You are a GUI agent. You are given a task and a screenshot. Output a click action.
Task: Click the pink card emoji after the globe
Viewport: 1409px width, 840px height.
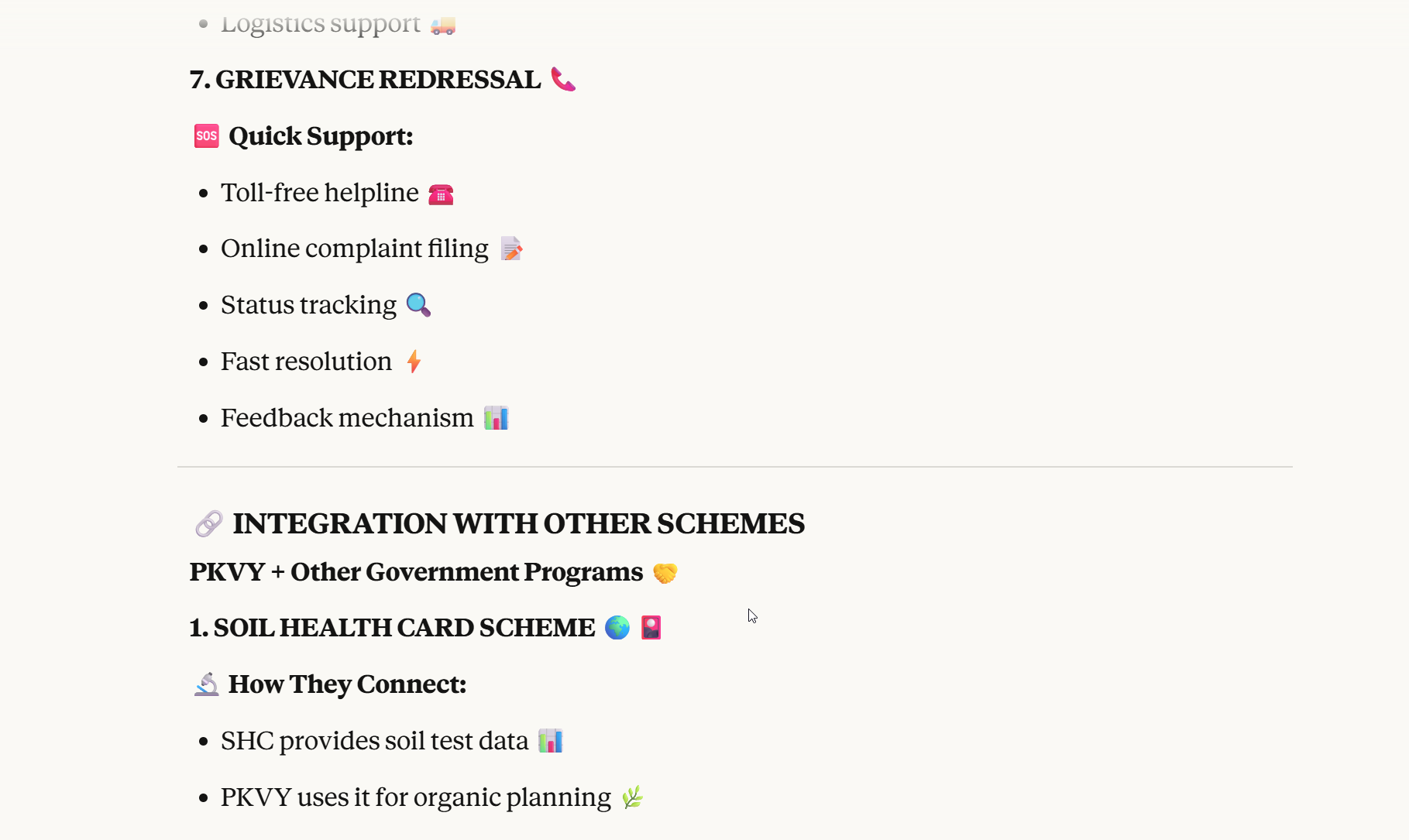tap(651, 627)
